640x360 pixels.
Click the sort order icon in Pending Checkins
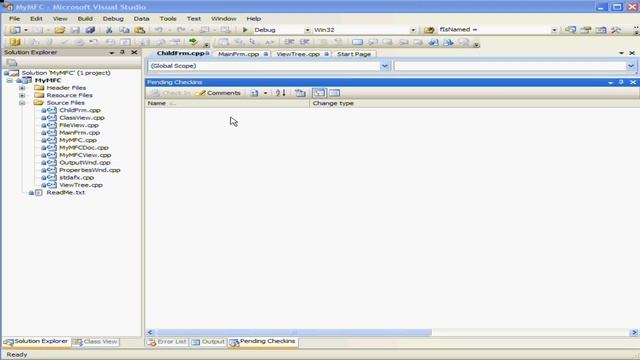pos(280,93)
